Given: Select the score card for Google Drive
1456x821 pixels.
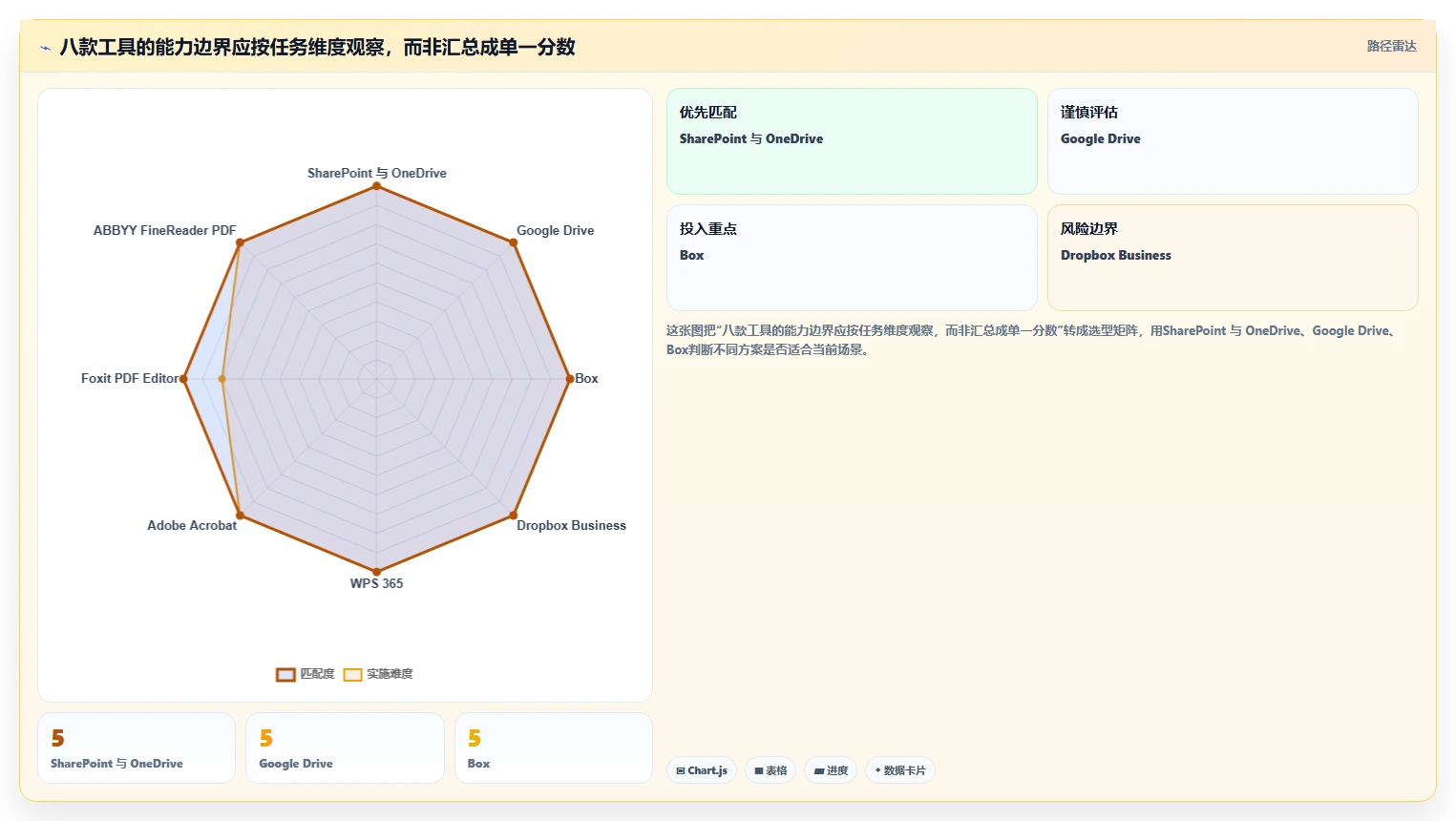Looking at the screenshot, I should [345, 747].
